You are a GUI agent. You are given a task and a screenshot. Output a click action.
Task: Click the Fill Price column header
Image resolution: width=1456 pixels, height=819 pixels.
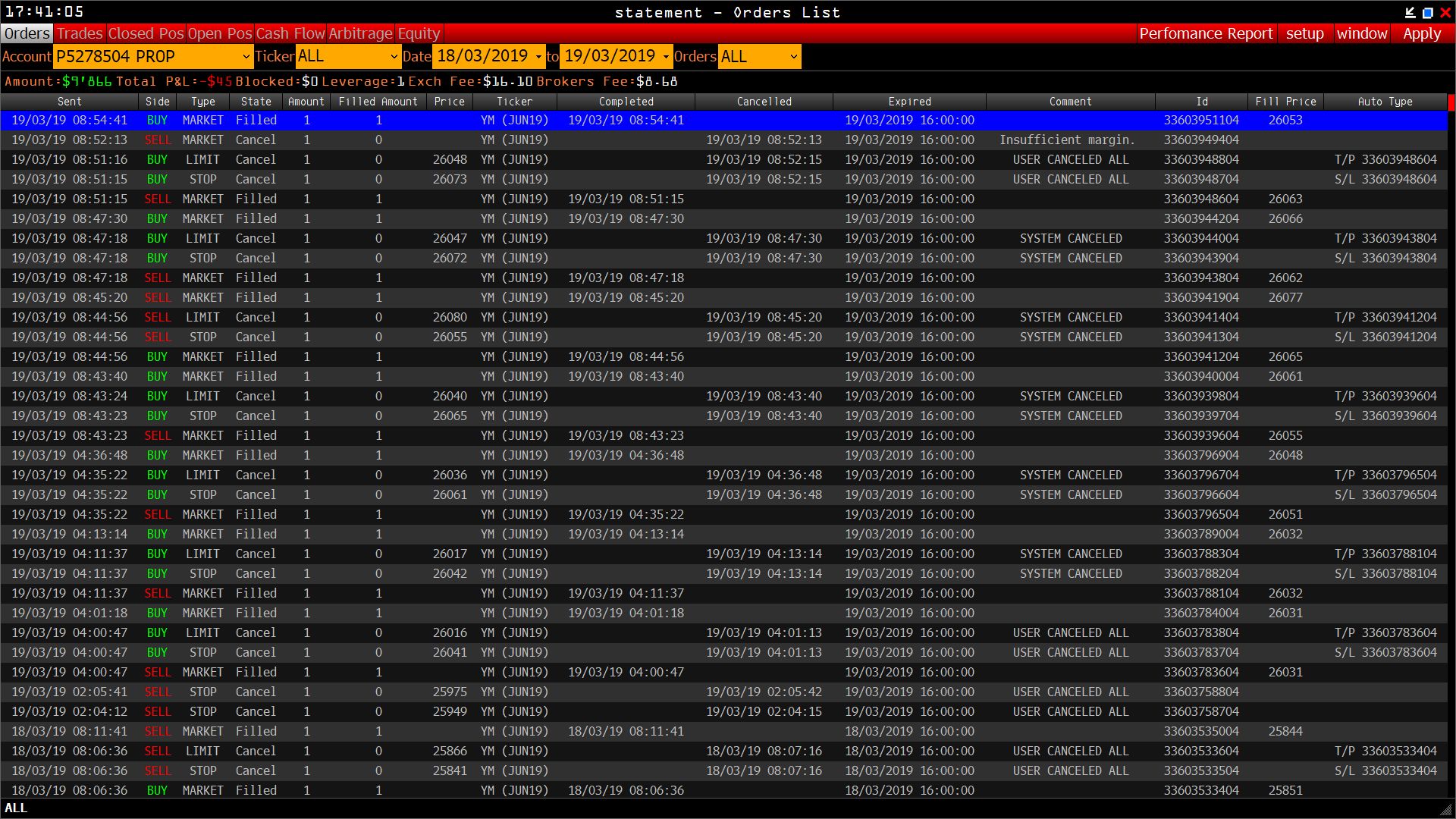1285,102
